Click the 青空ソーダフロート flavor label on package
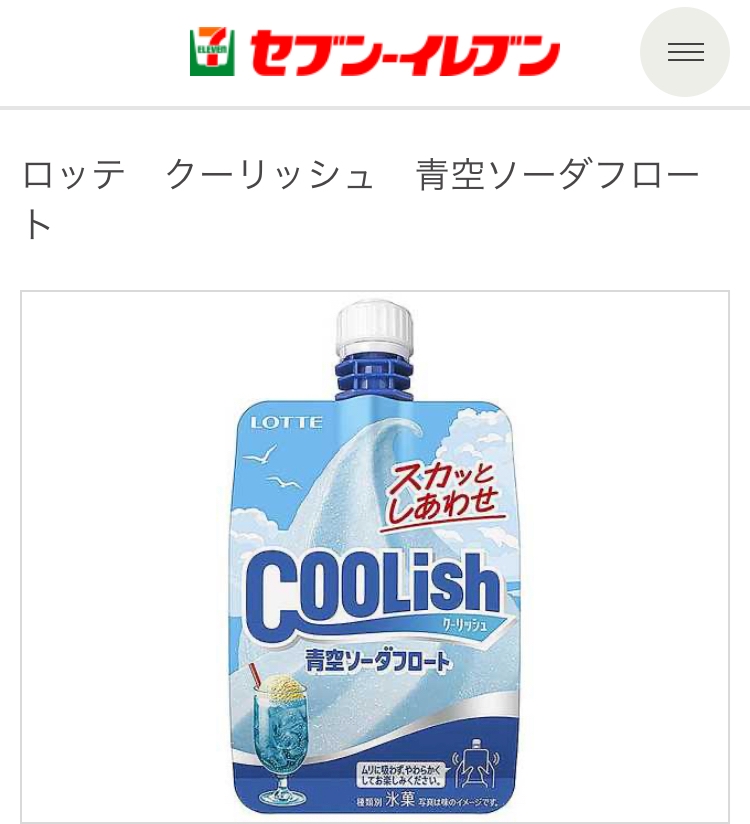 click(378, 661)
